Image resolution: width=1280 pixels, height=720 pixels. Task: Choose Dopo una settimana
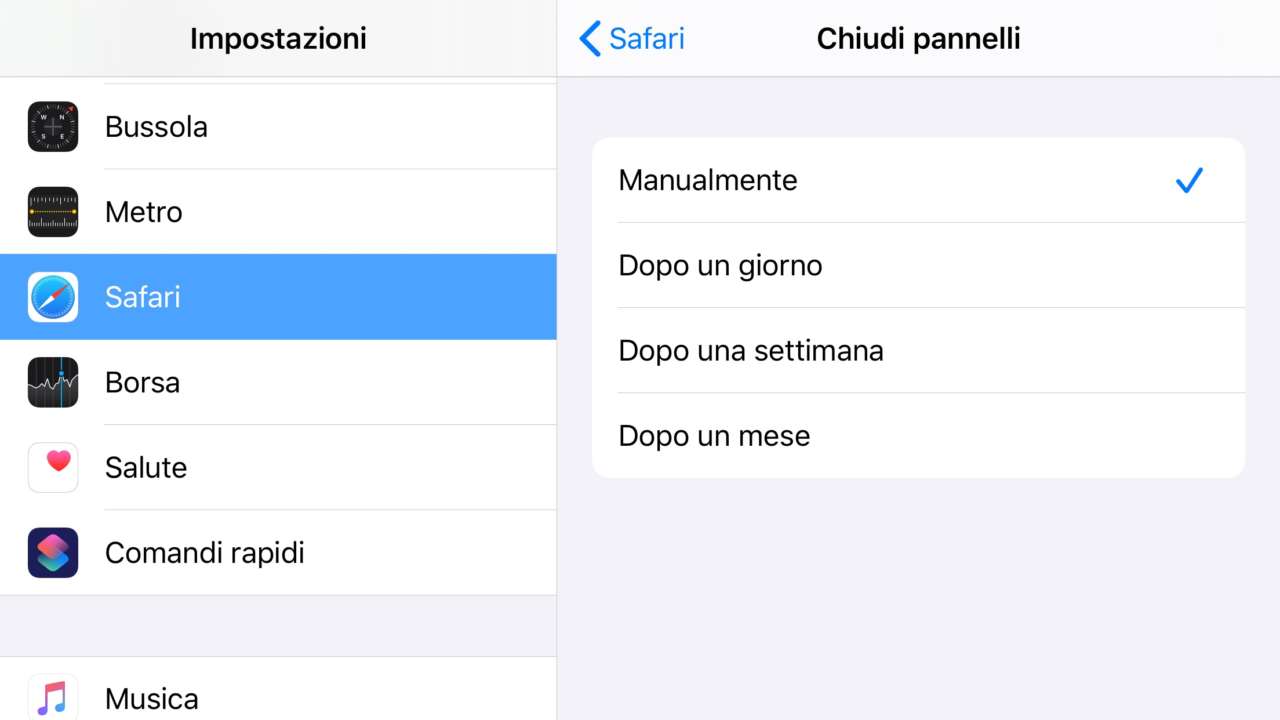click(x=751, y=351)
